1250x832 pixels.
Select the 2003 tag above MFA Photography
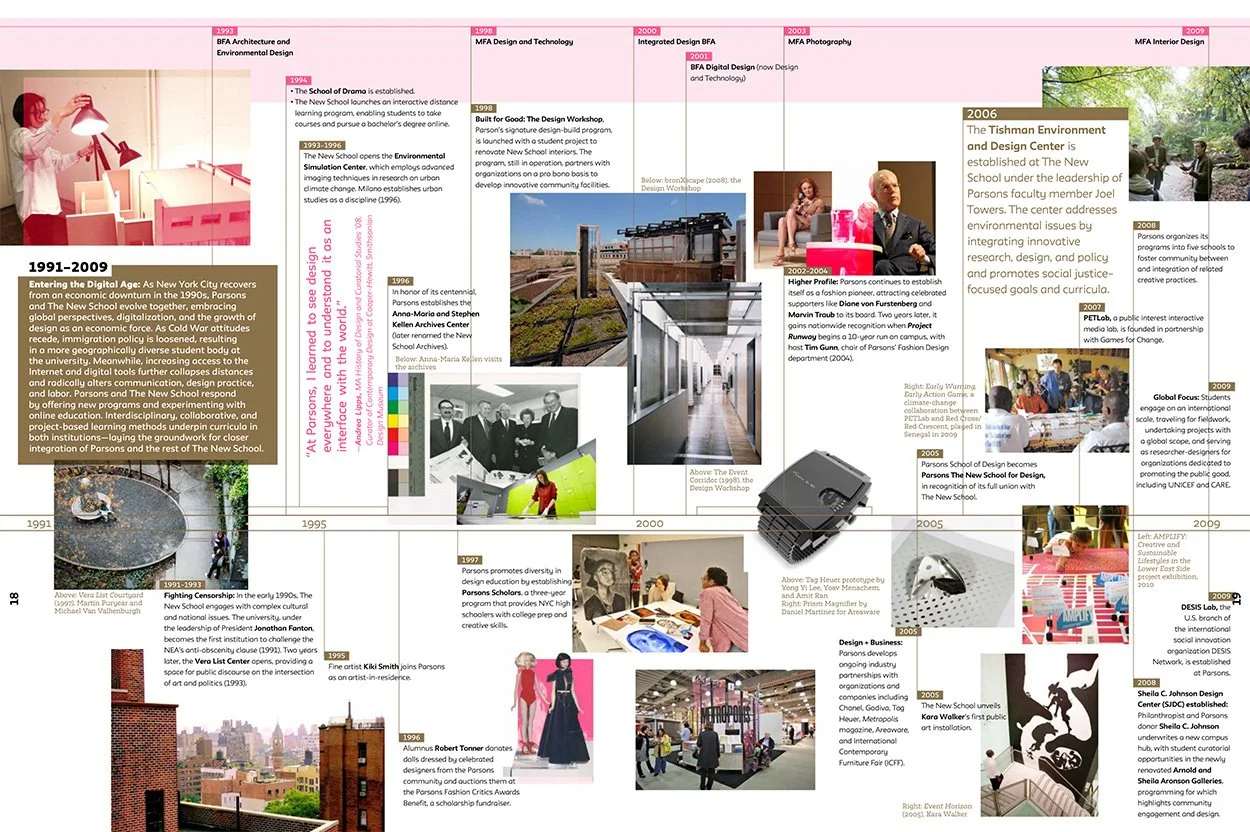point(797,32)
